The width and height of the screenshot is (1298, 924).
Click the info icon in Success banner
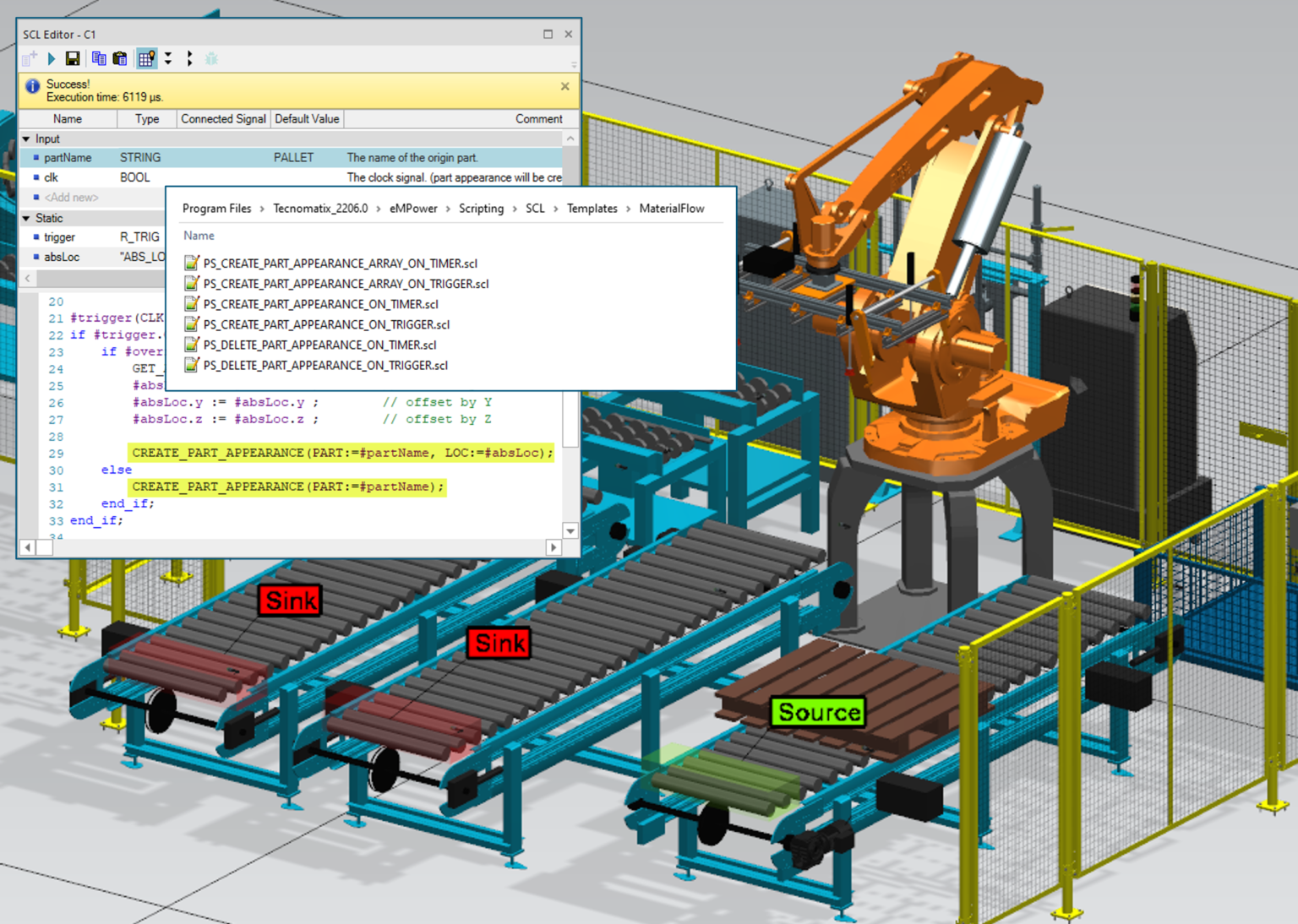[x=33, y=86]
